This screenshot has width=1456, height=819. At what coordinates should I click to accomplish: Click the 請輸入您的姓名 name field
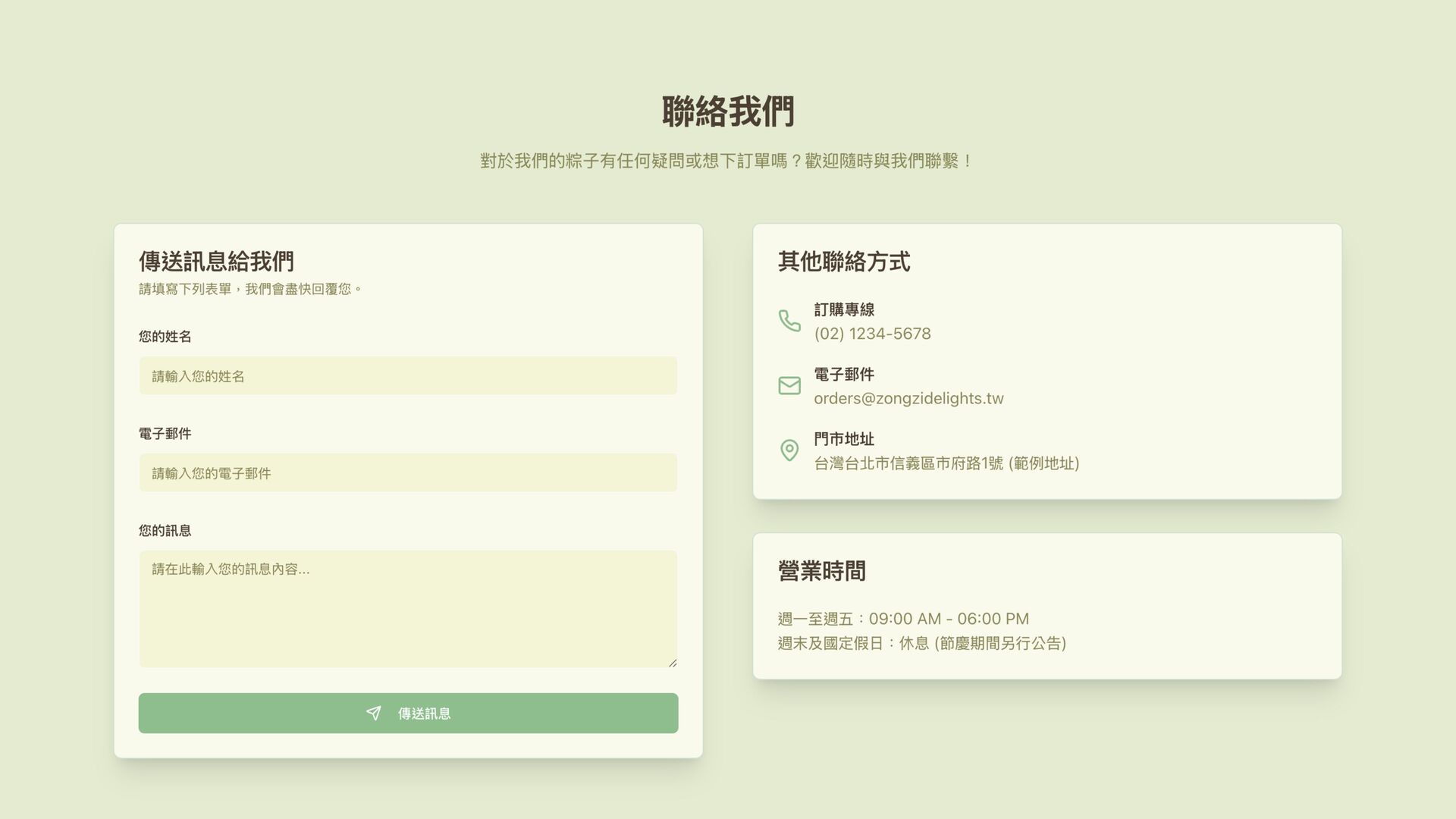[x=408, y=376]
